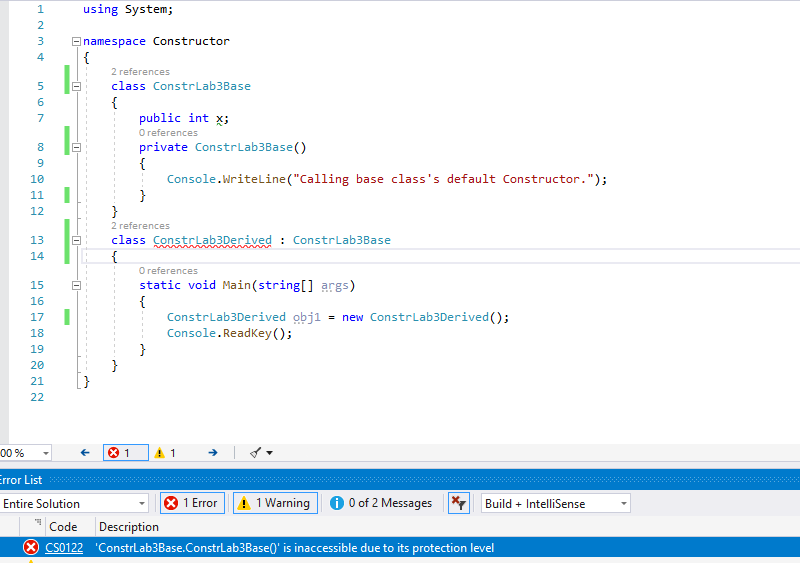Screen dimensions: 800x563
Task: Open the Build + IntelliSense dropdown
Action: [556, 504]
